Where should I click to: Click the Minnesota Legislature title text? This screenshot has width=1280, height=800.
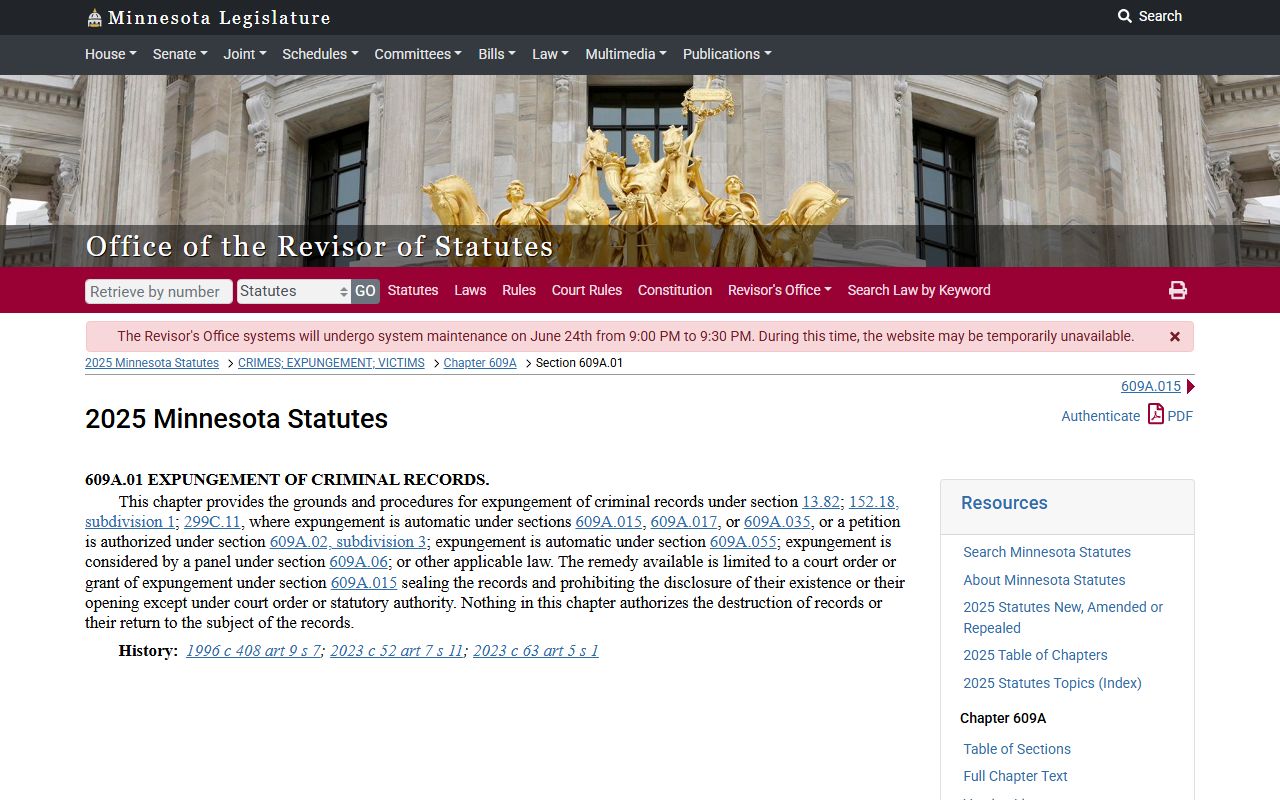(x=219, y=18)
